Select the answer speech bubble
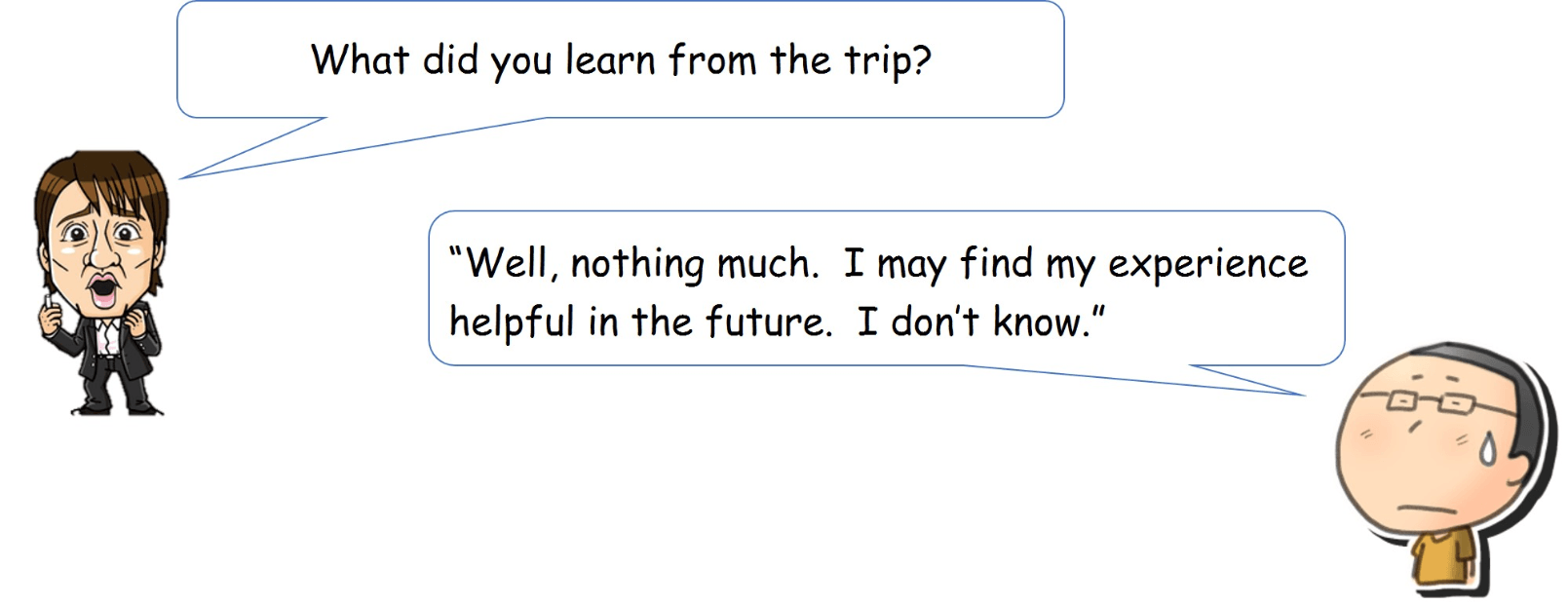The height and width of the screenshot is (605, 1568). point(887,288)
